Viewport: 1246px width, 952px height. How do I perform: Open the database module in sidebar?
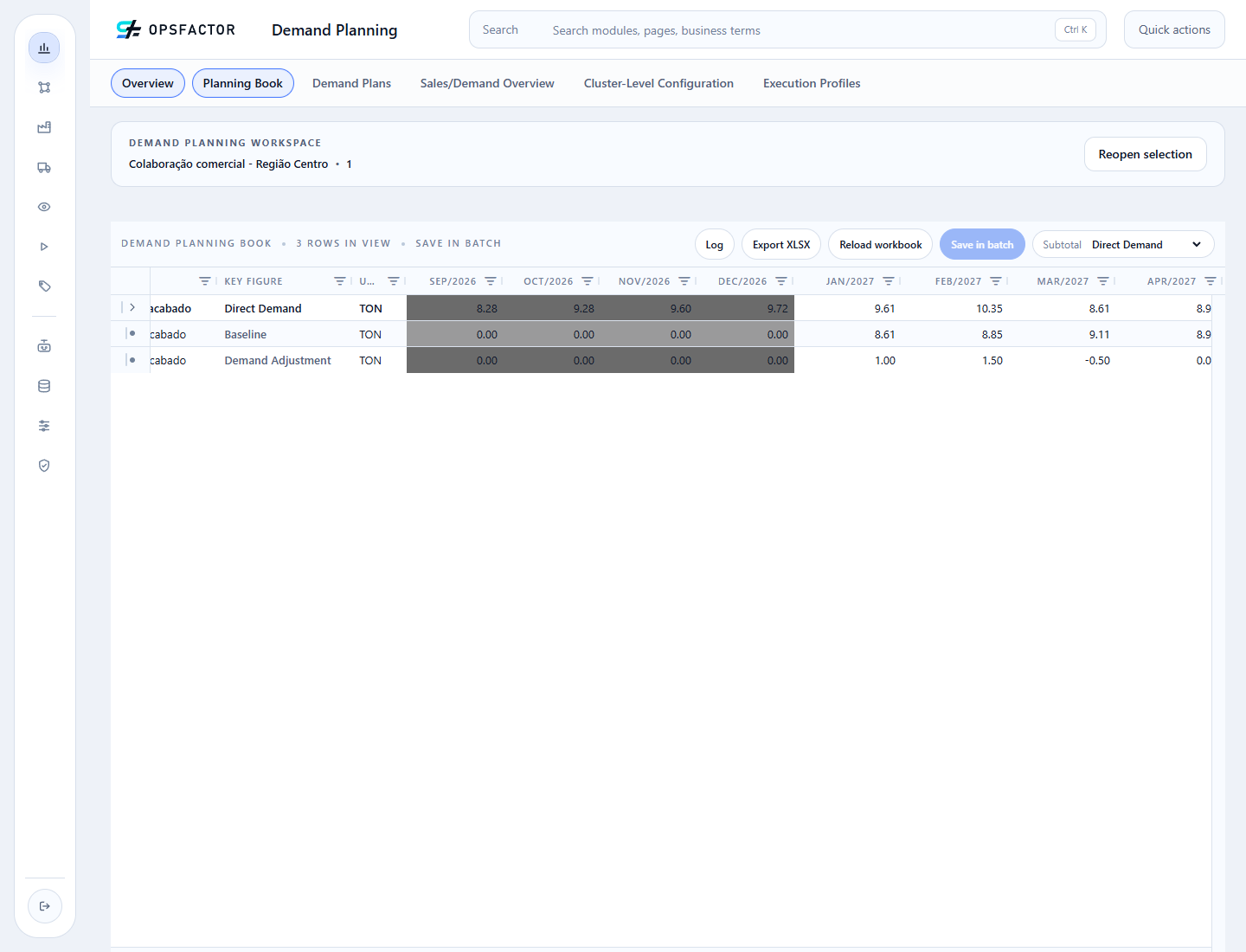click(x=44, y=386)
